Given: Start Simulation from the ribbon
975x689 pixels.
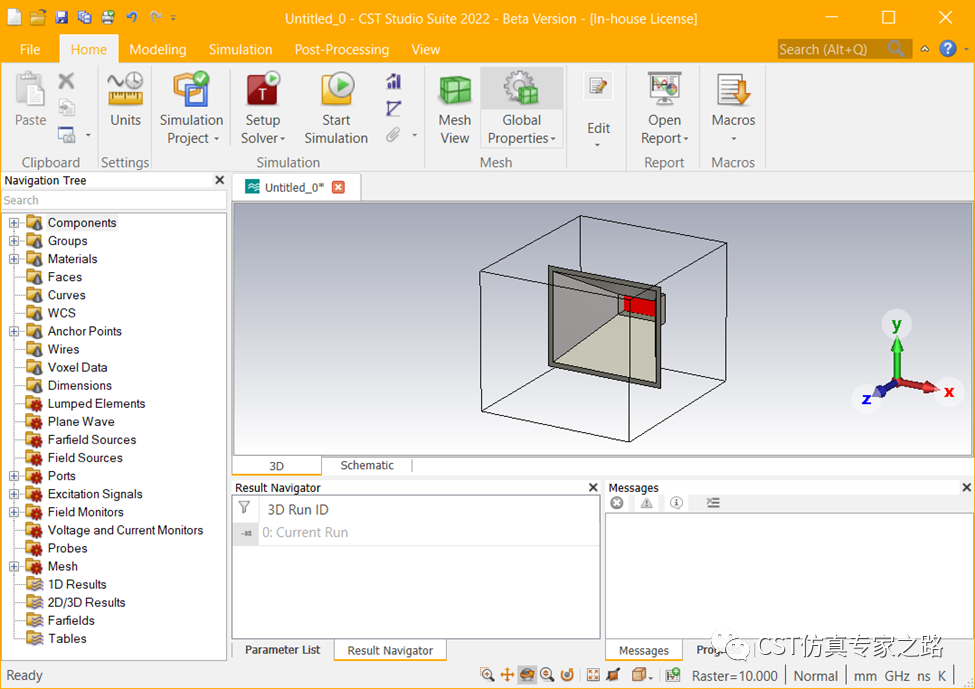Looking at the screenshot, I should [336, 108].
